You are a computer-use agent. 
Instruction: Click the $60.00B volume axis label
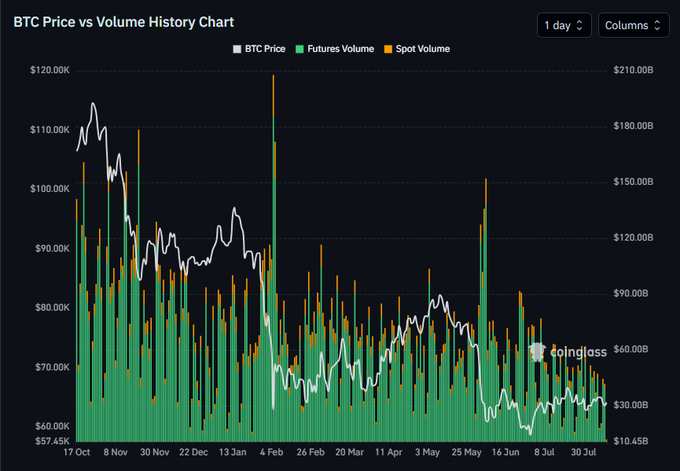631,349
